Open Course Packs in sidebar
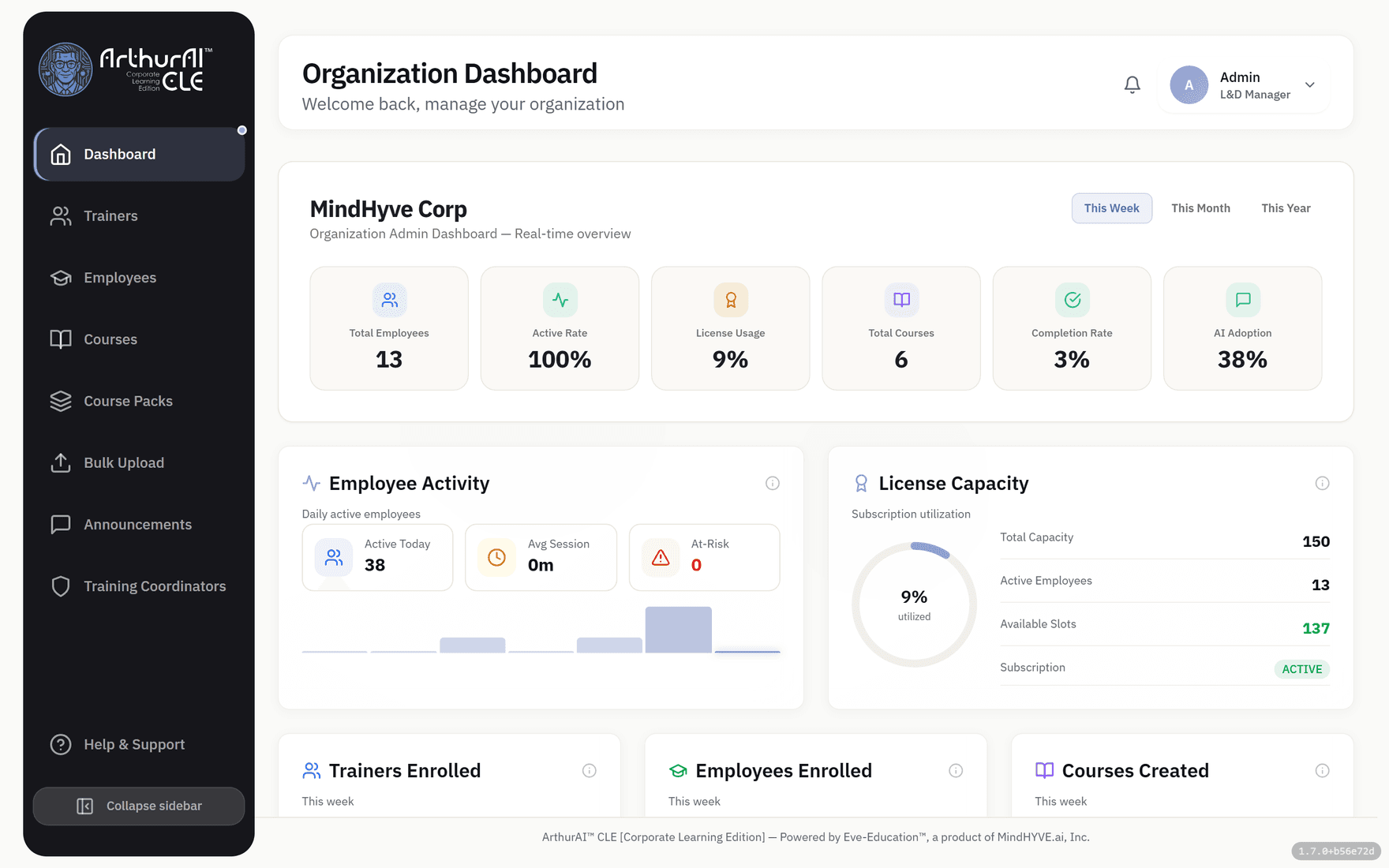Image resolution: width=1389 pixels, height=868 pixels. pos(139,401)
